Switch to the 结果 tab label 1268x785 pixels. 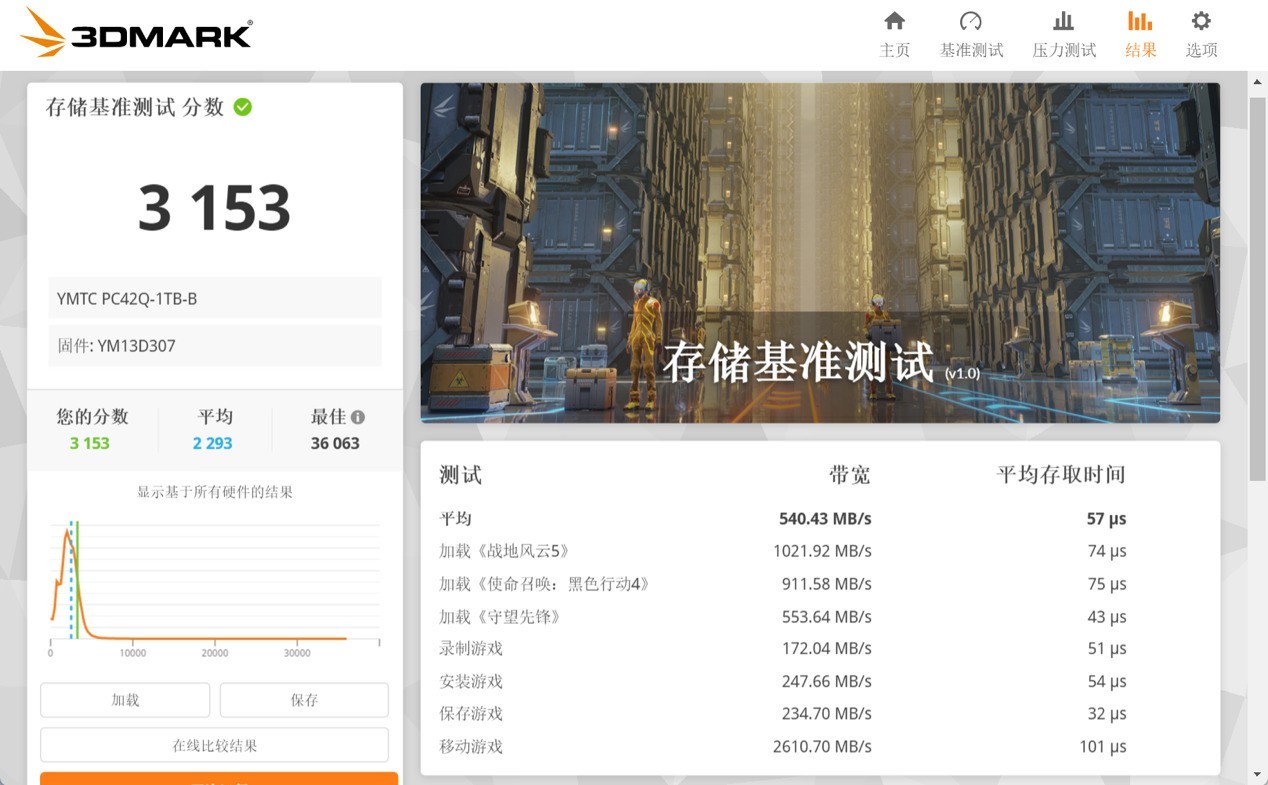1141,50
